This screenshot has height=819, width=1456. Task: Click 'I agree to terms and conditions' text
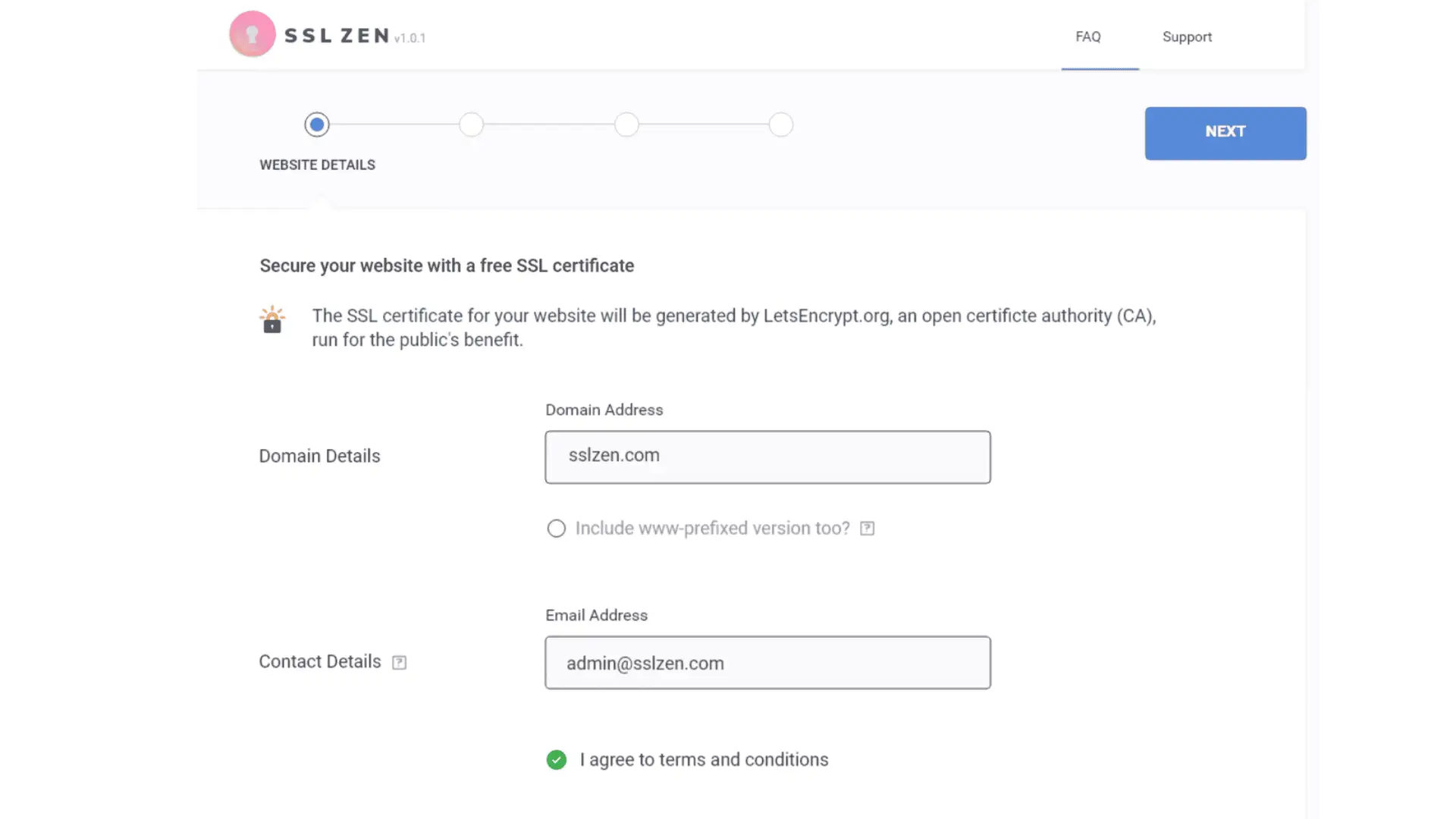coord(704,760)
